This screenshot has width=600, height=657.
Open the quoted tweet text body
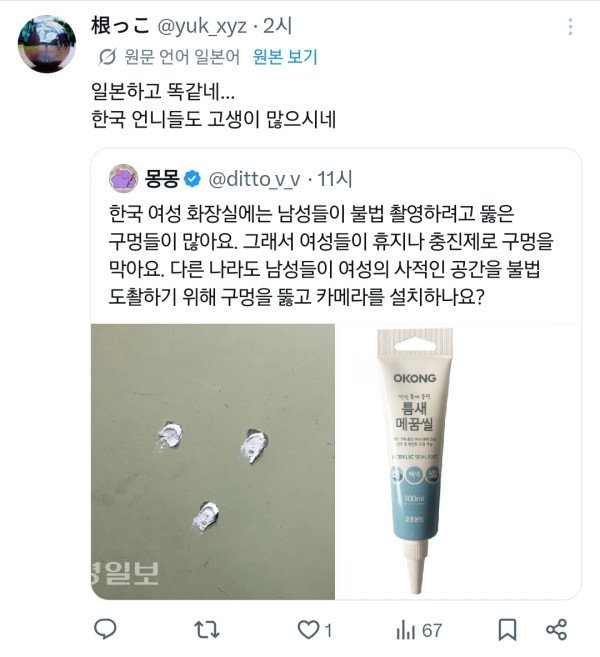(331, 255)
